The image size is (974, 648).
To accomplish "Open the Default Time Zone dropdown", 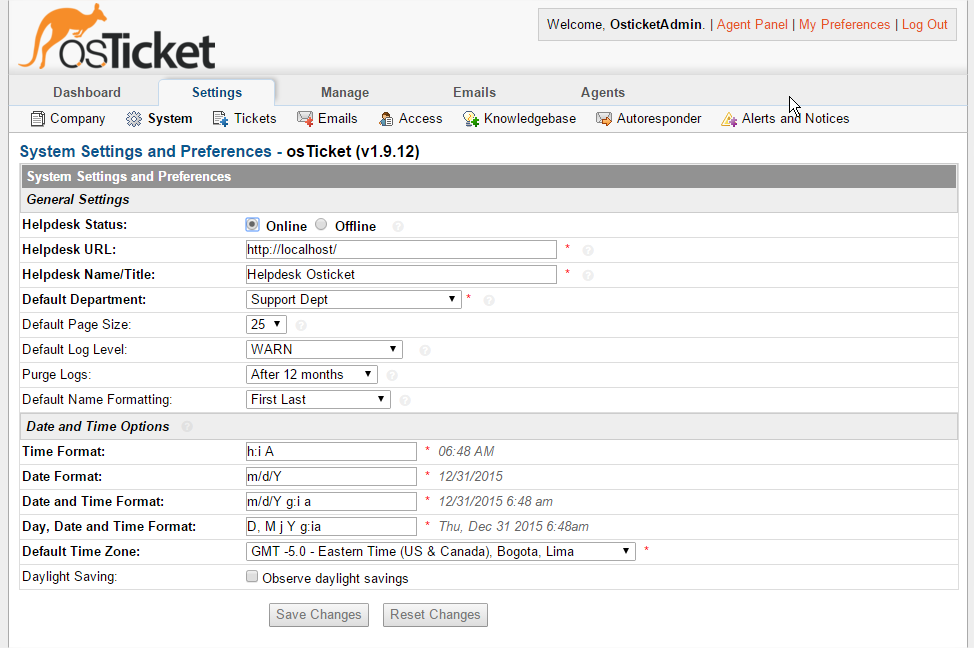I will click(x=440, y=551).
